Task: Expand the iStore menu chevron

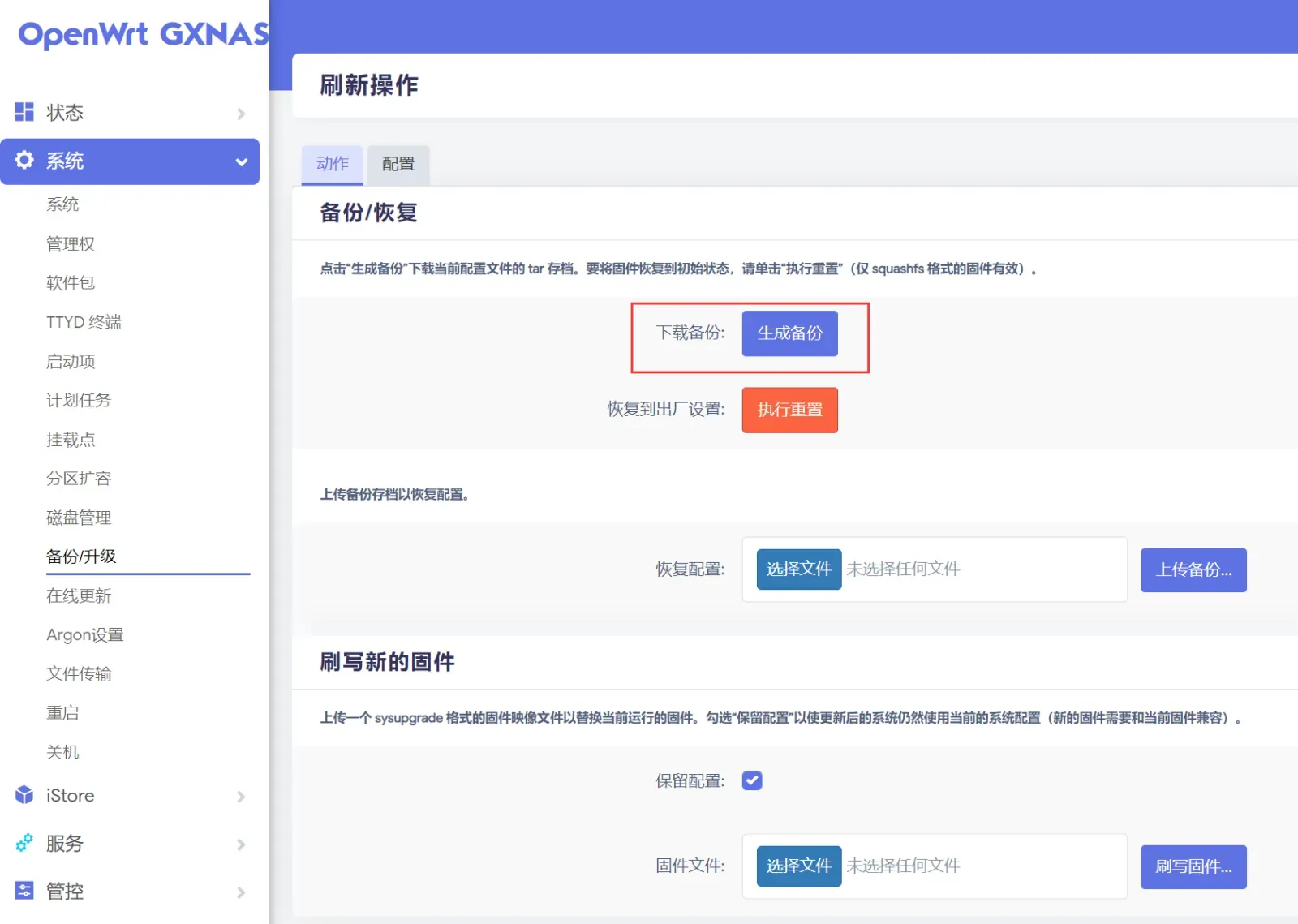Action: [241, 797]
